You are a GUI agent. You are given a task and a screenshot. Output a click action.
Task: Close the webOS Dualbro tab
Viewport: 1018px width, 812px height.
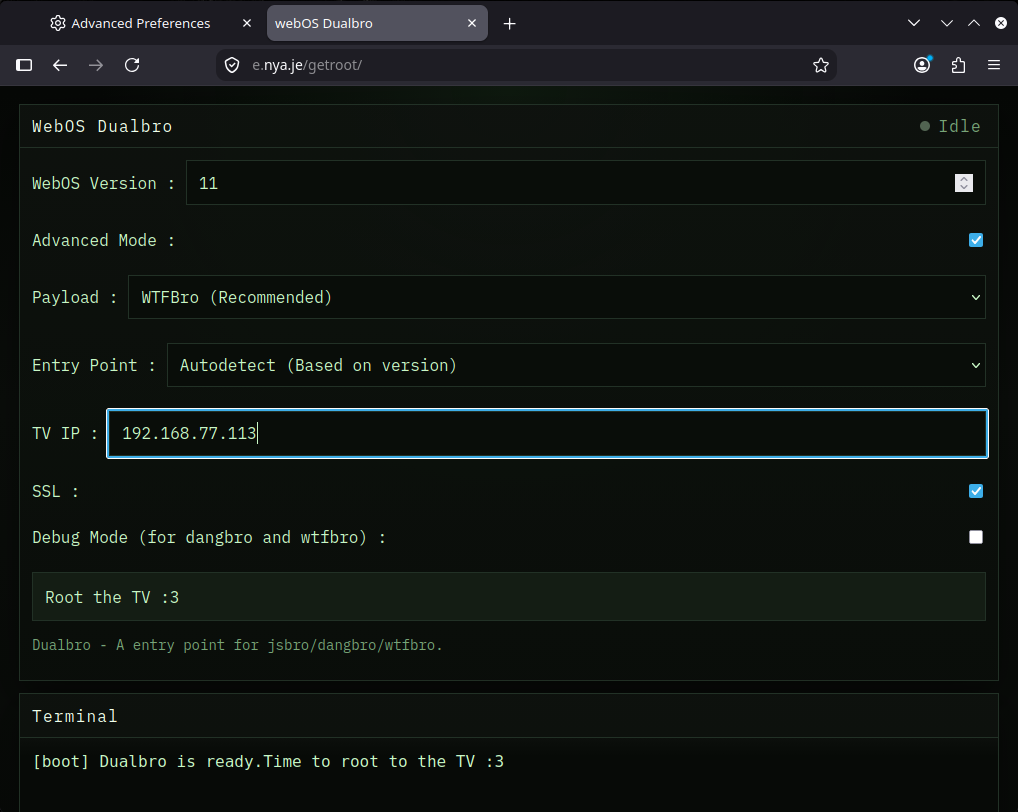click(472, 23)
